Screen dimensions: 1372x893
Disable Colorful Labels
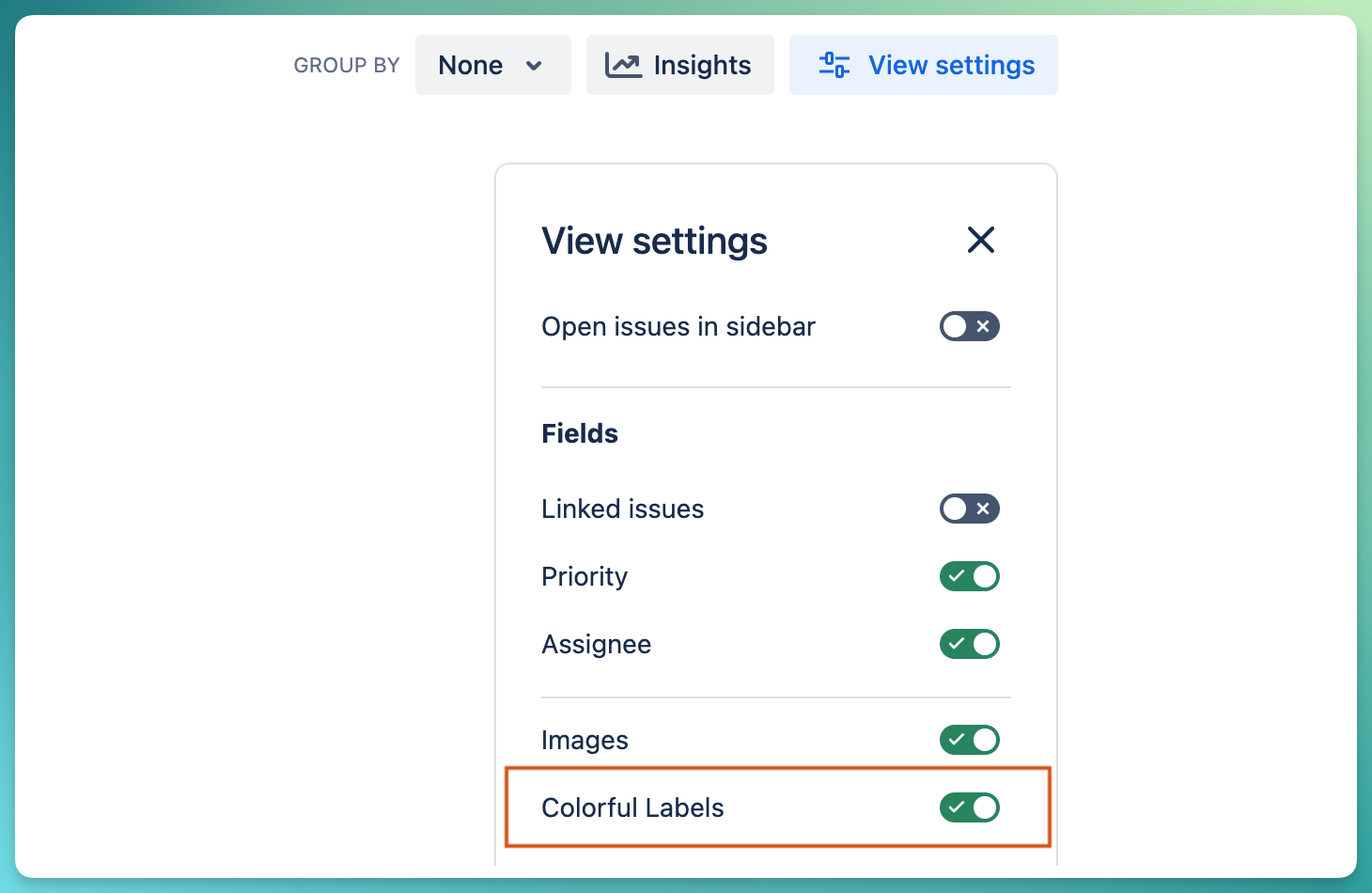[969, 807]
